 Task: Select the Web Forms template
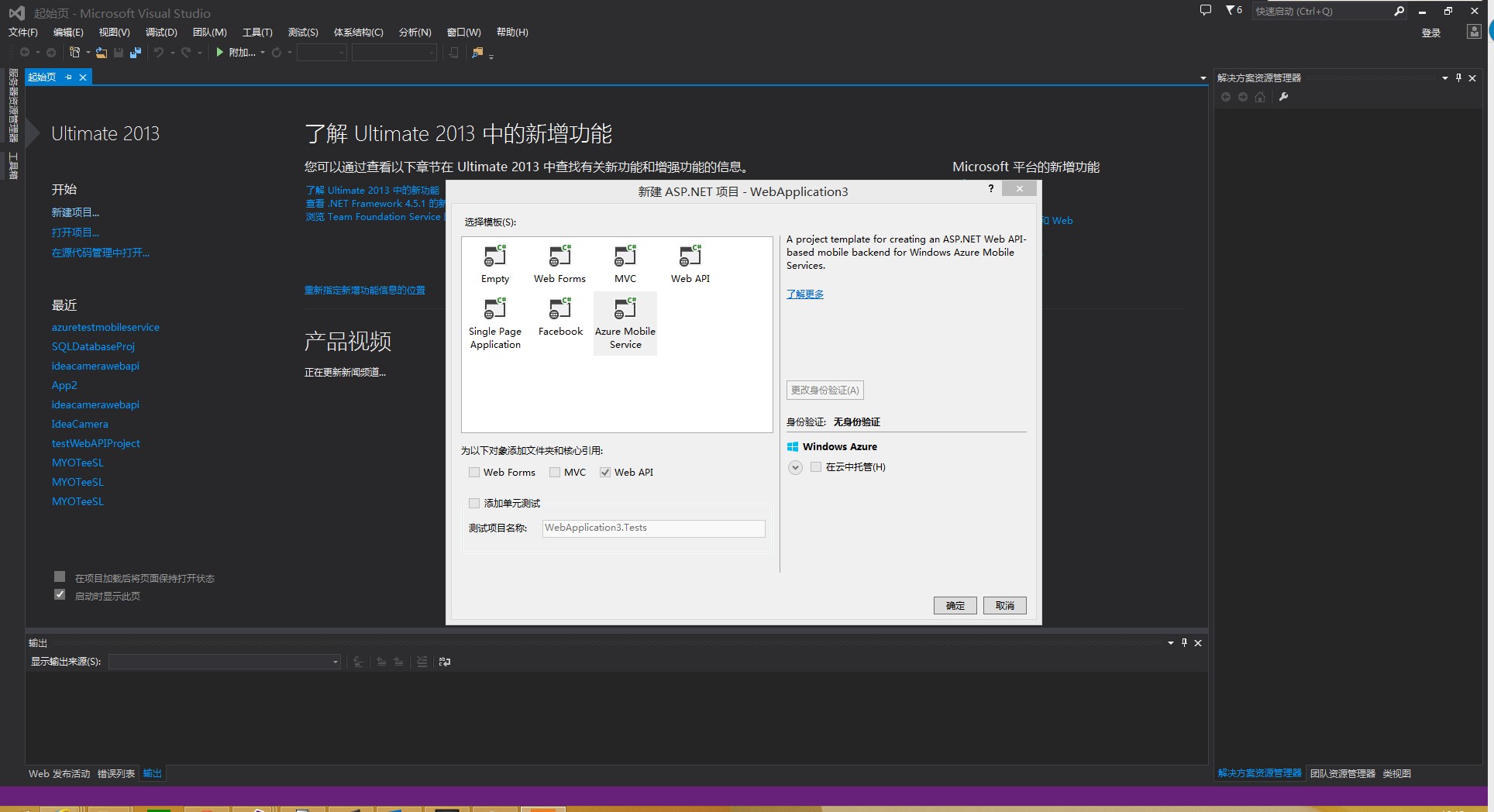coord(559,264)
